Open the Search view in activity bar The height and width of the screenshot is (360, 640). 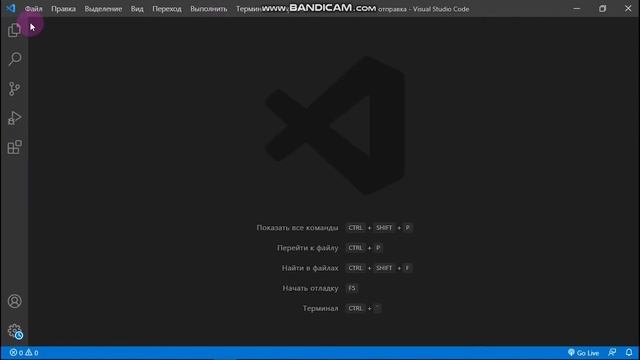tap(14, 59)
